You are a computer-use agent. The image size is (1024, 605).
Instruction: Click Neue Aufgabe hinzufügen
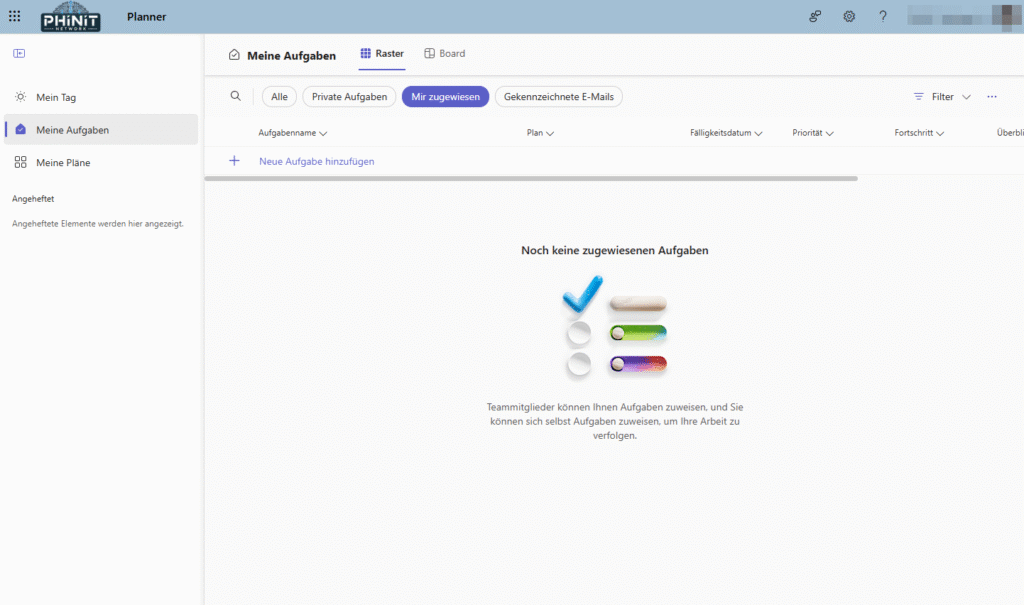[x=315, y=161]
